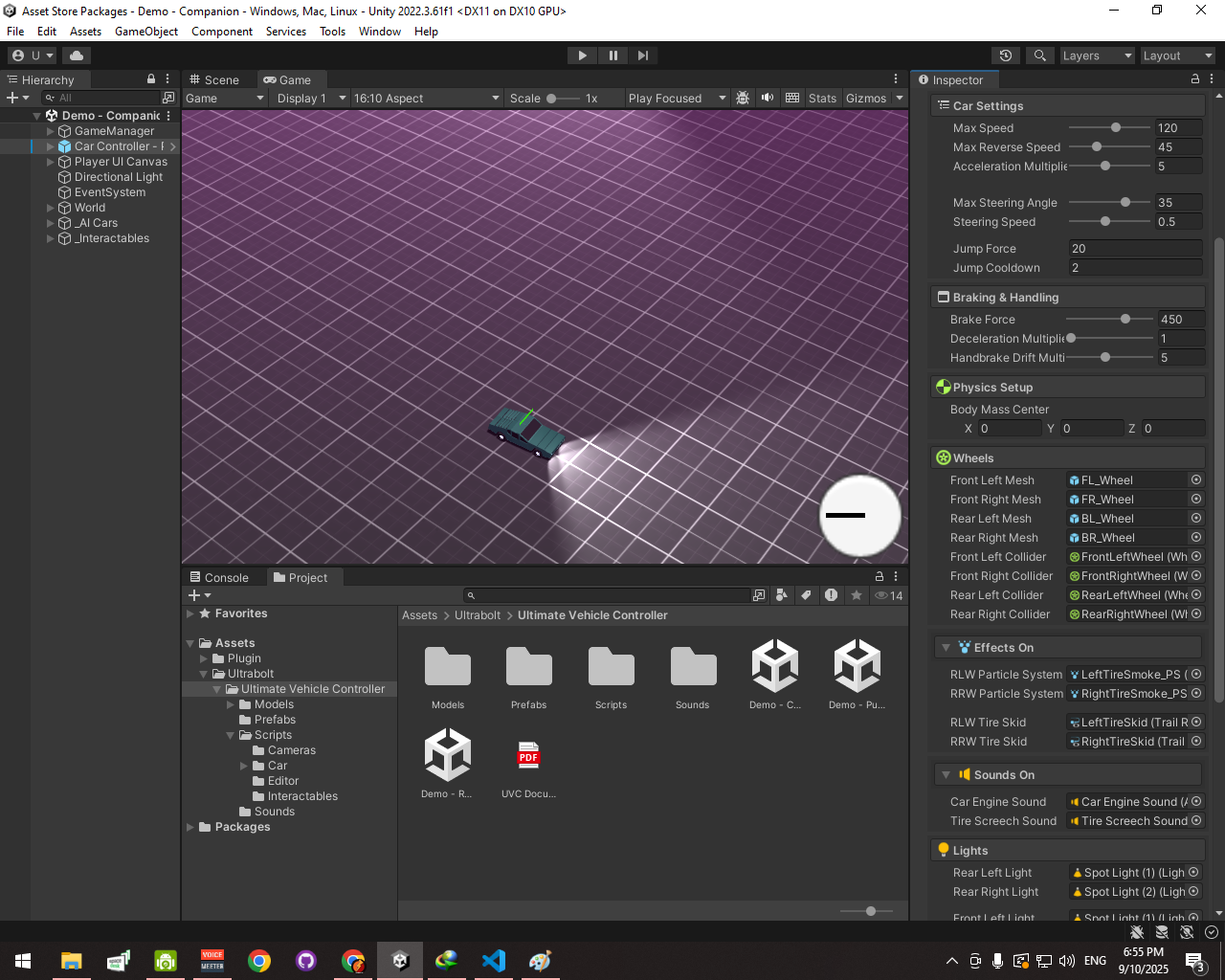Click the Brake Force slider

click(x=1109, y=319)
